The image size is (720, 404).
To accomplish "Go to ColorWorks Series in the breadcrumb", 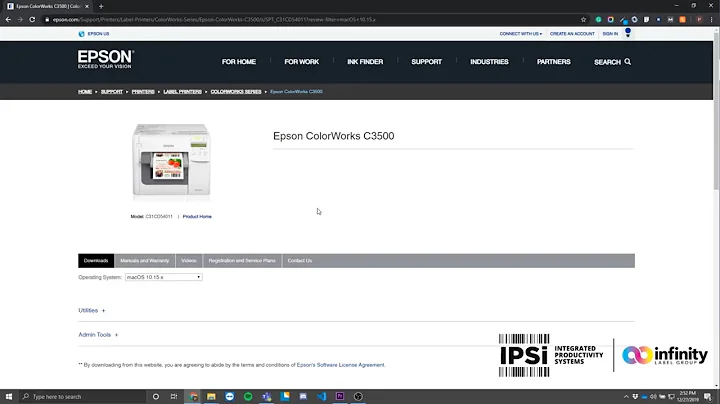I will click(236, 92).
